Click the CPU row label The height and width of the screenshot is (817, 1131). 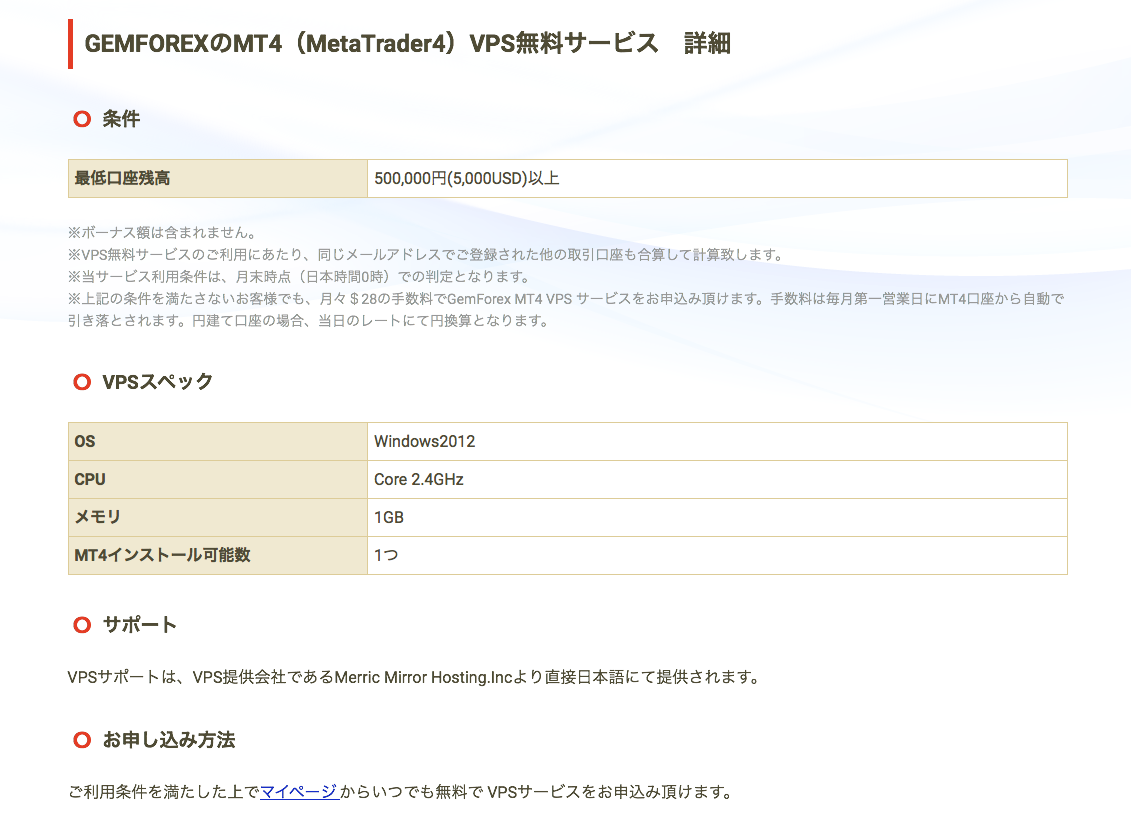tap(218, 480)
